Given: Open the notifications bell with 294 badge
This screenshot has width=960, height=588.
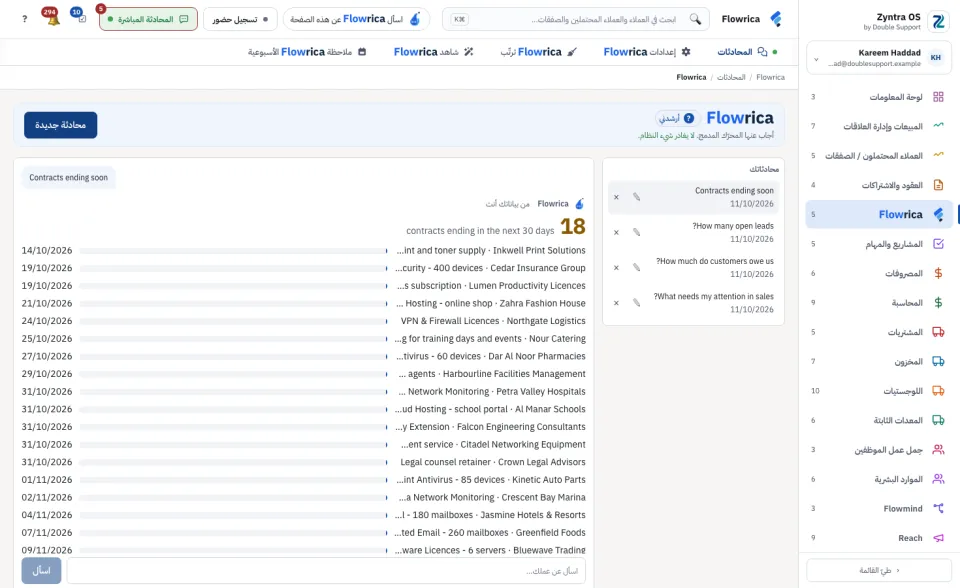Looking at the screenshot, I should click(x=51, y=18).
